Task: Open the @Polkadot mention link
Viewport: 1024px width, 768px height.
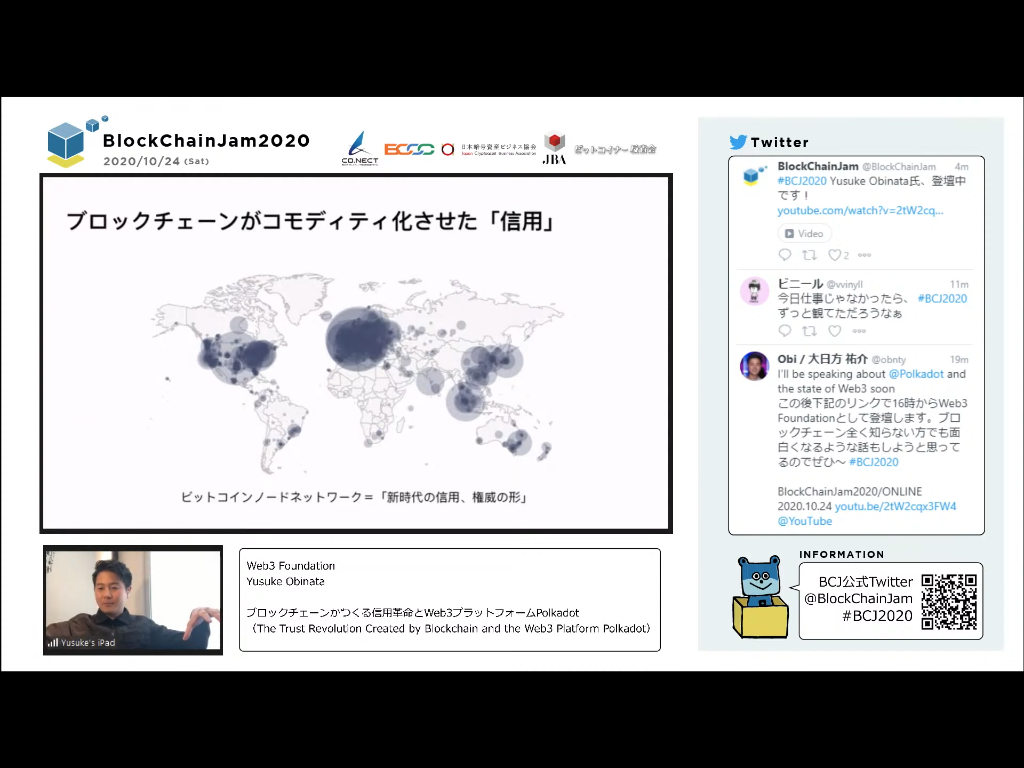Action: [916, 374]
